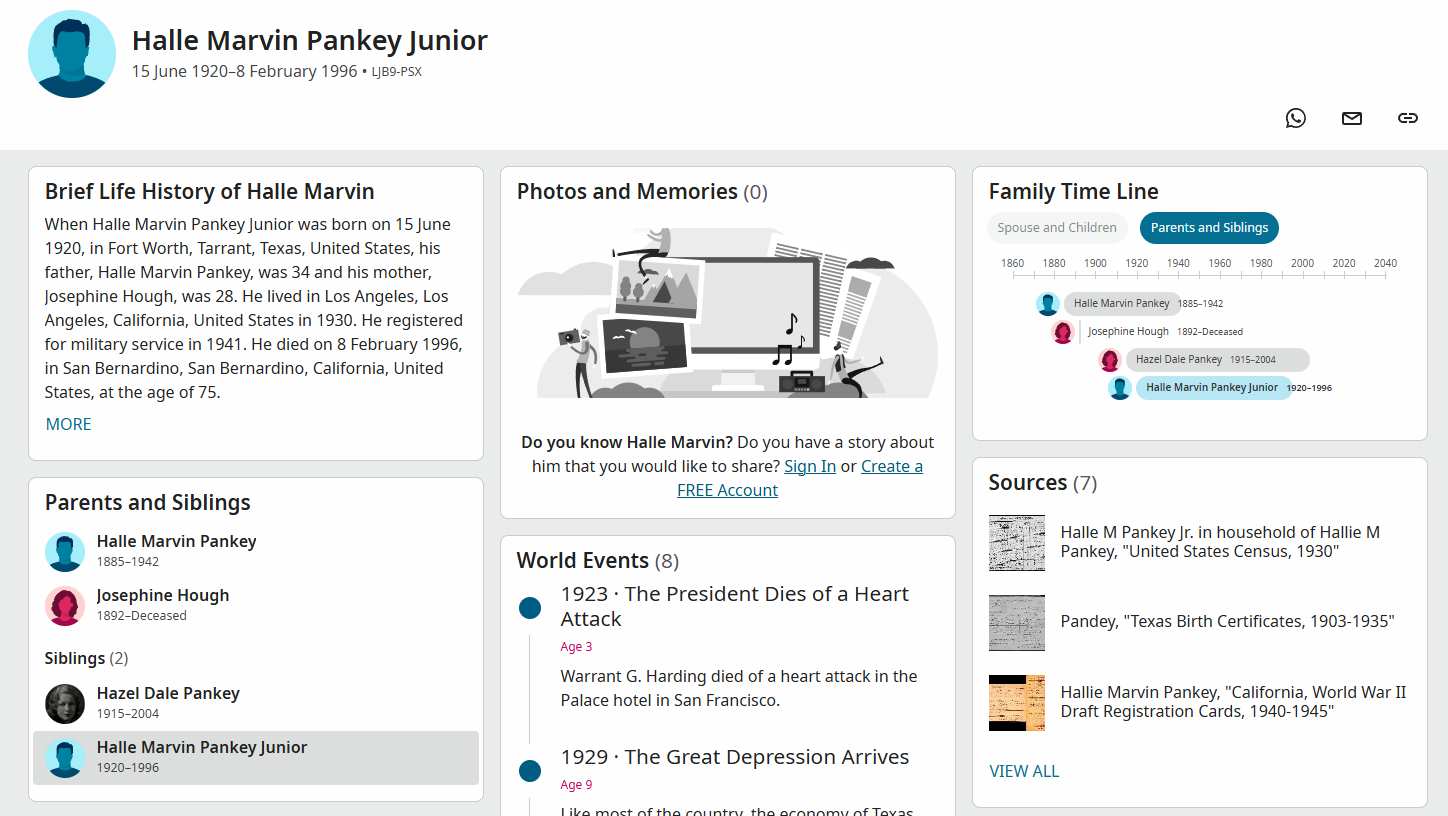Image resolution: width=1448 pixels, height=816 pixels.
Task: Click Josephine Hough's avatar on the timeline
Action: 1063,332
